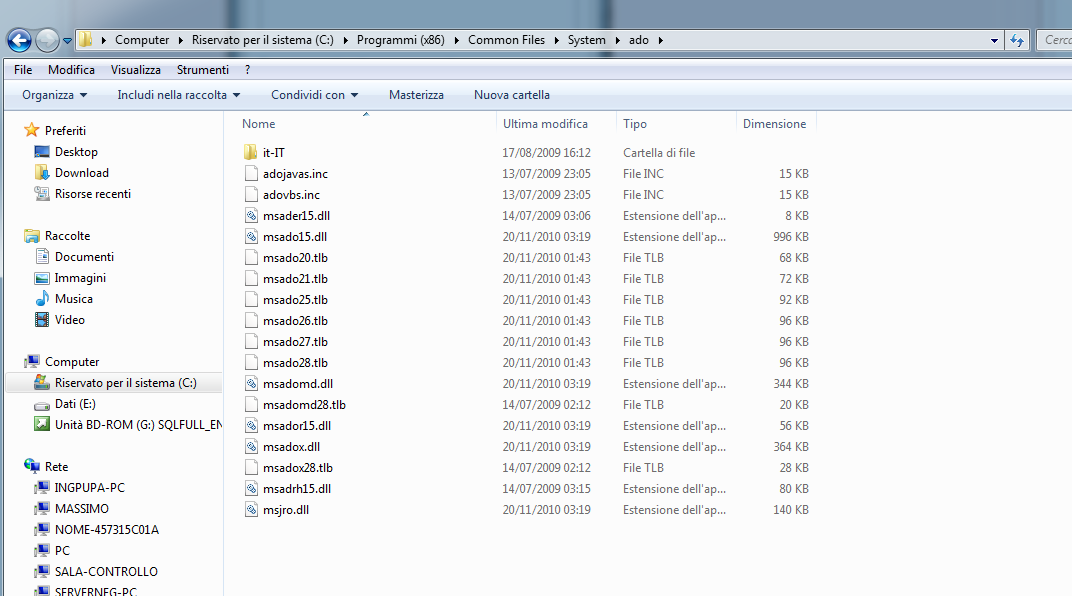1072x596 pixels.
Task: Open the Organizza dropdown
Action: click(55, 95)
